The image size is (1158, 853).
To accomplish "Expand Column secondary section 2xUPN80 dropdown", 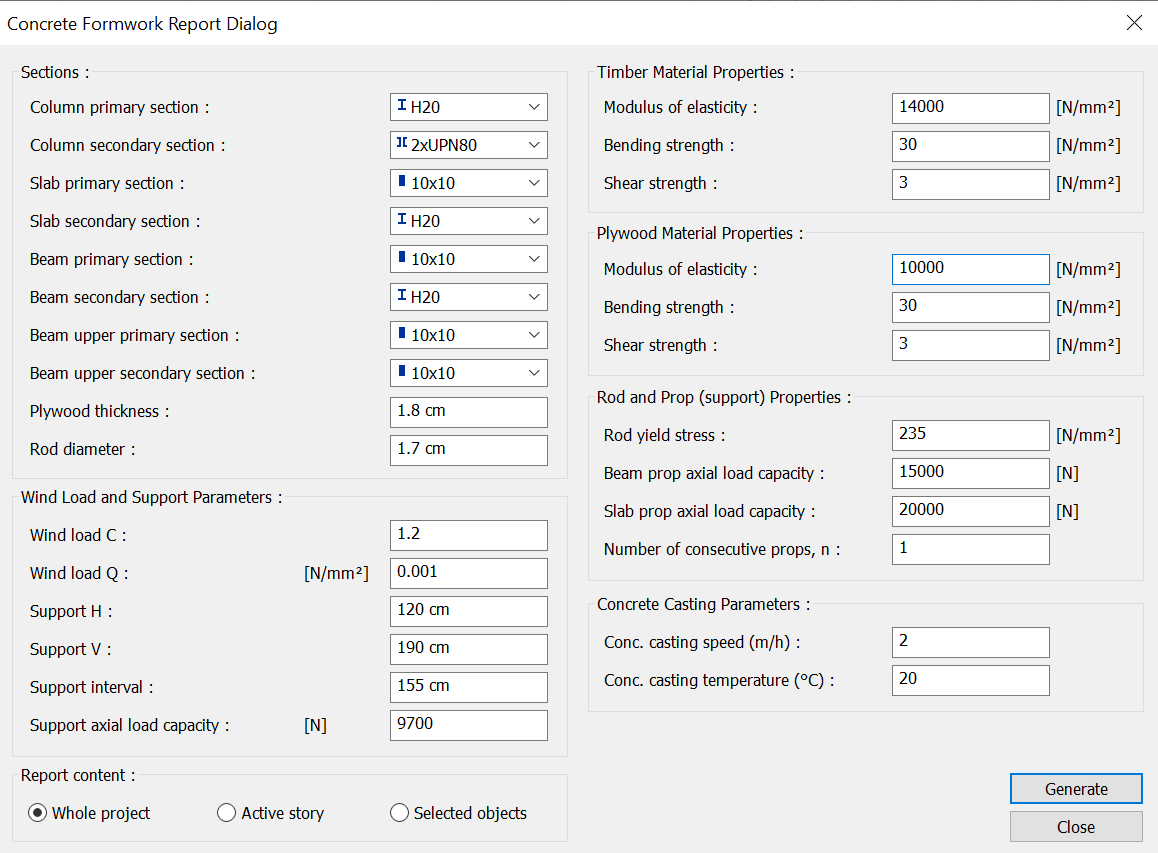I will point(468,145).
